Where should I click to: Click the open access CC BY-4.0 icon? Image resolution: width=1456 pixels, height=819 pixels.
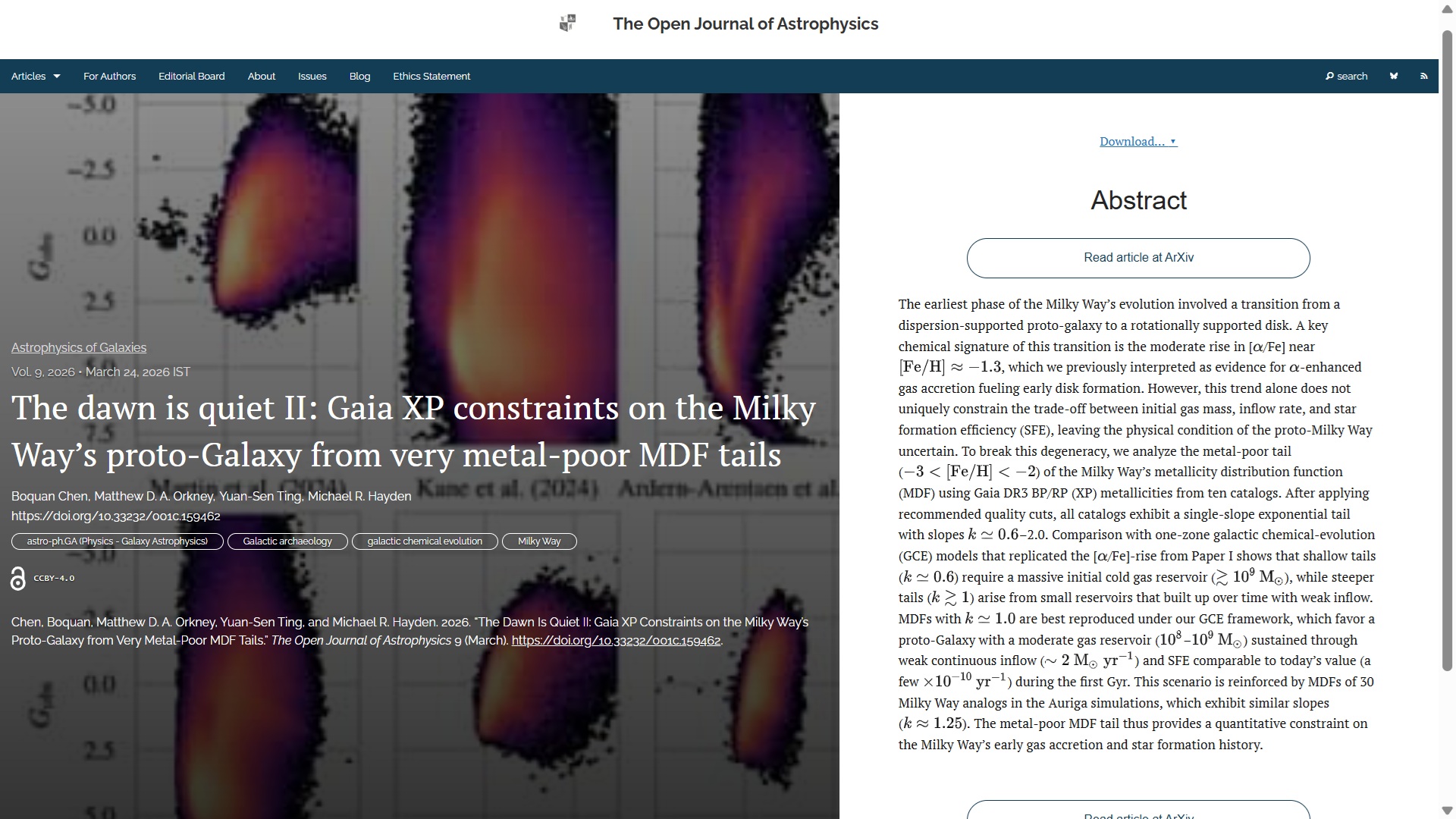point(18,579)
